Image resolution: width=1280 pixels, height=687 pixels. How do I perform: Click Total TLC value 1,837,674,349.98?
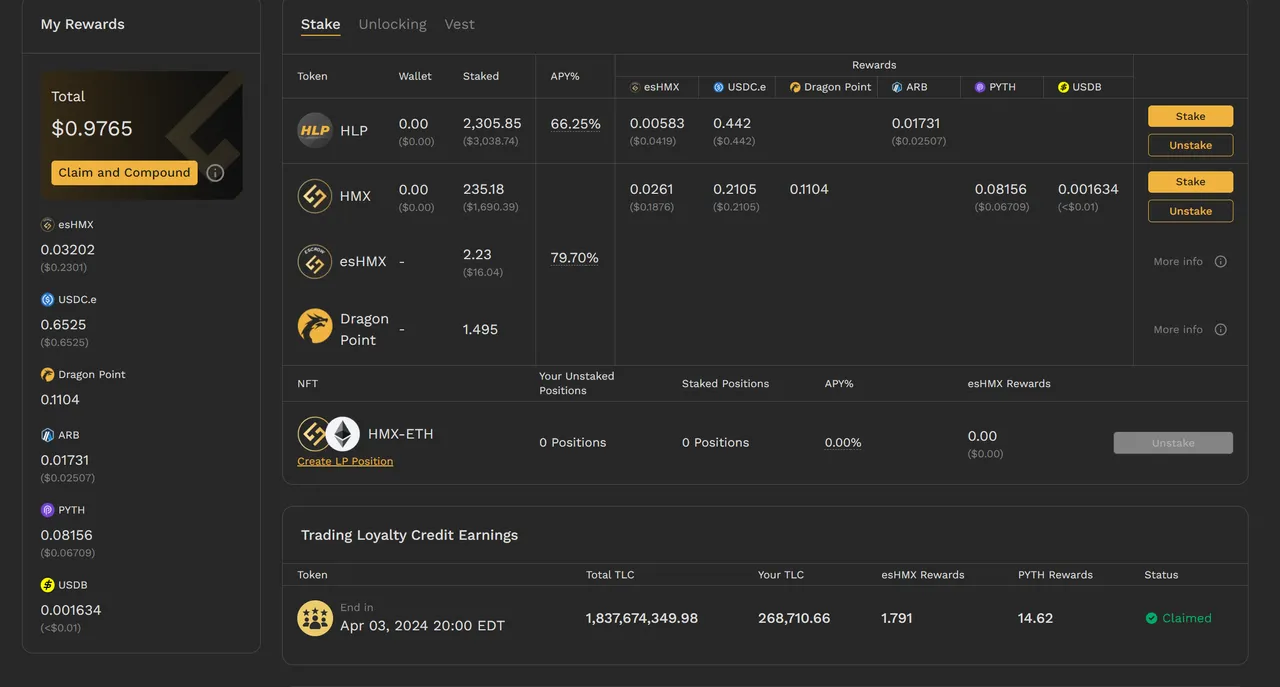[642, 619]
